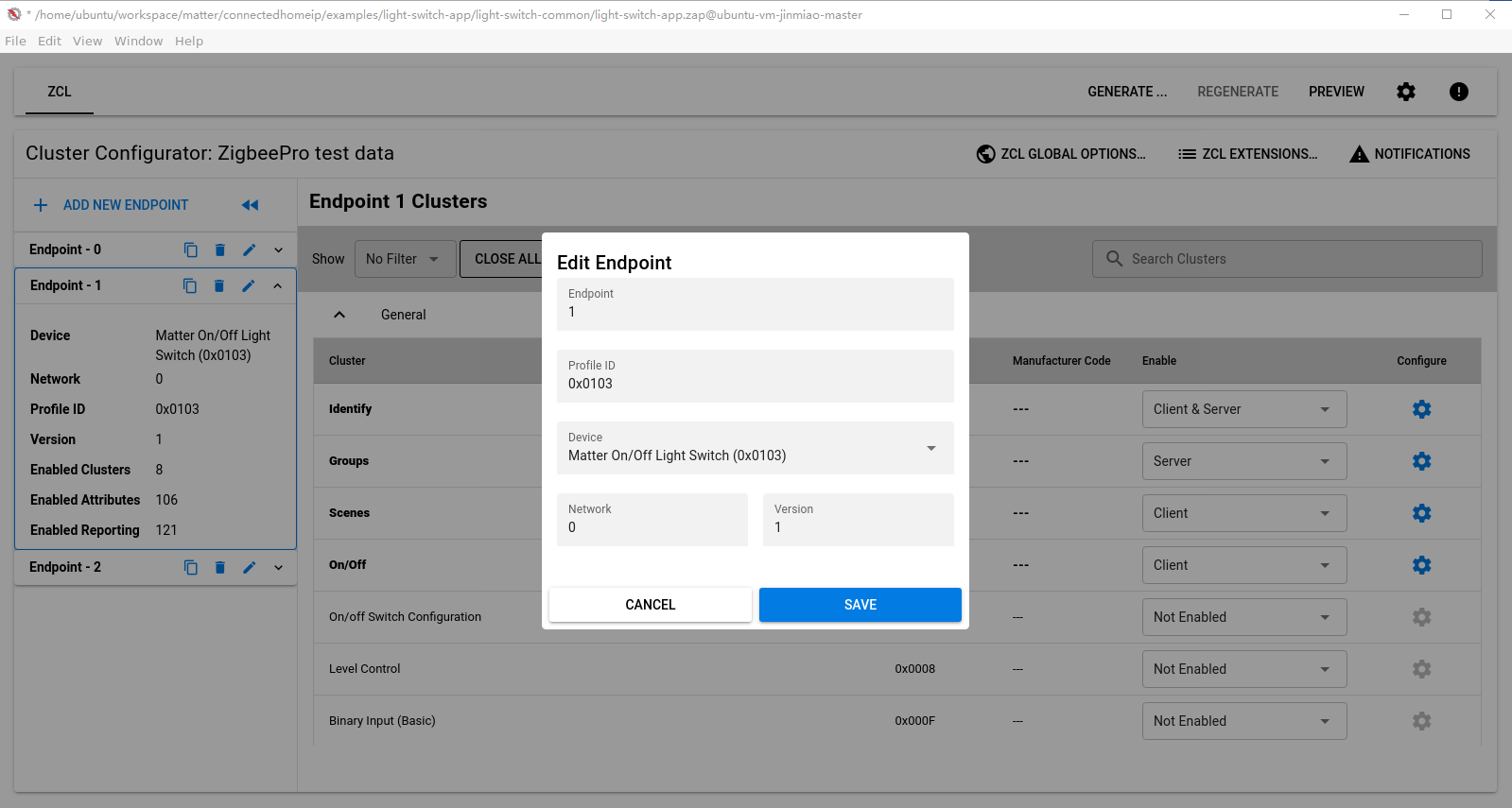Screen dimensions: 1512x808
Task: Configure the Groups cluster gear icon
Action: [1421, 461]
